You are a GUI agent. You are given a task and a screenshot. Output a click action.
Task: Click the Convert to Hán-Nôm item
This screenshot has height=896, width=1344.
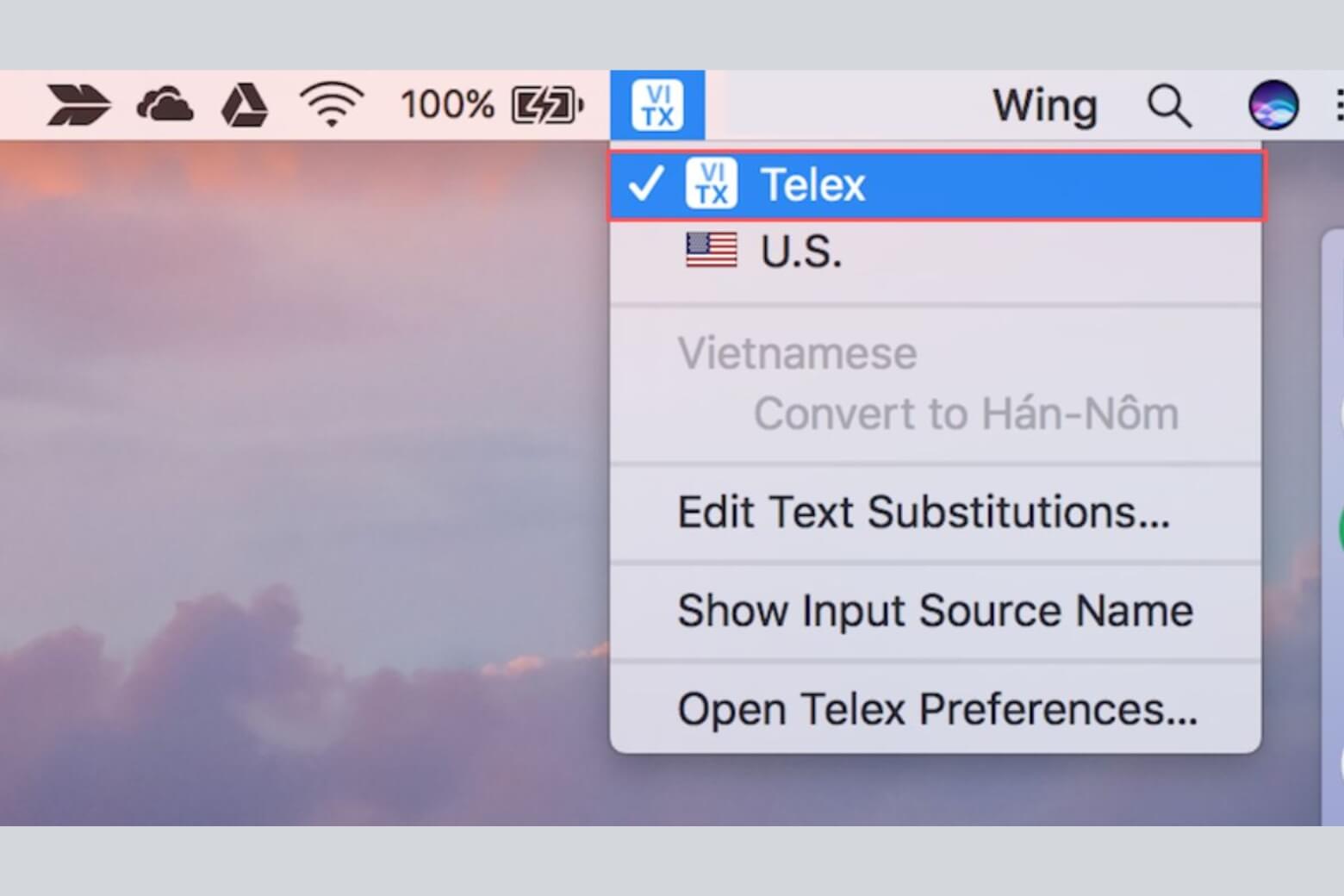click(965, 414)
